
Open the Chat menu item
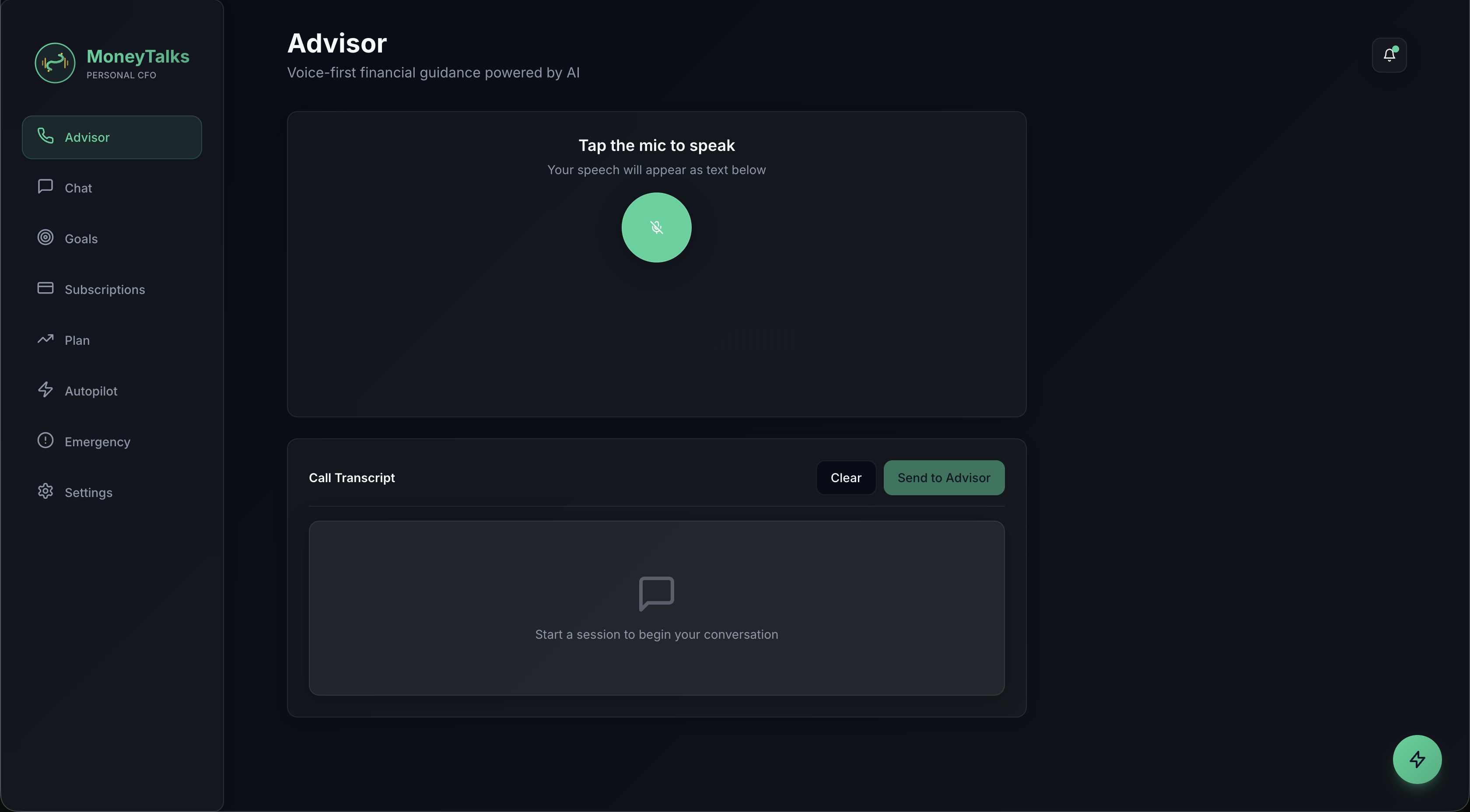click(78, 188)
